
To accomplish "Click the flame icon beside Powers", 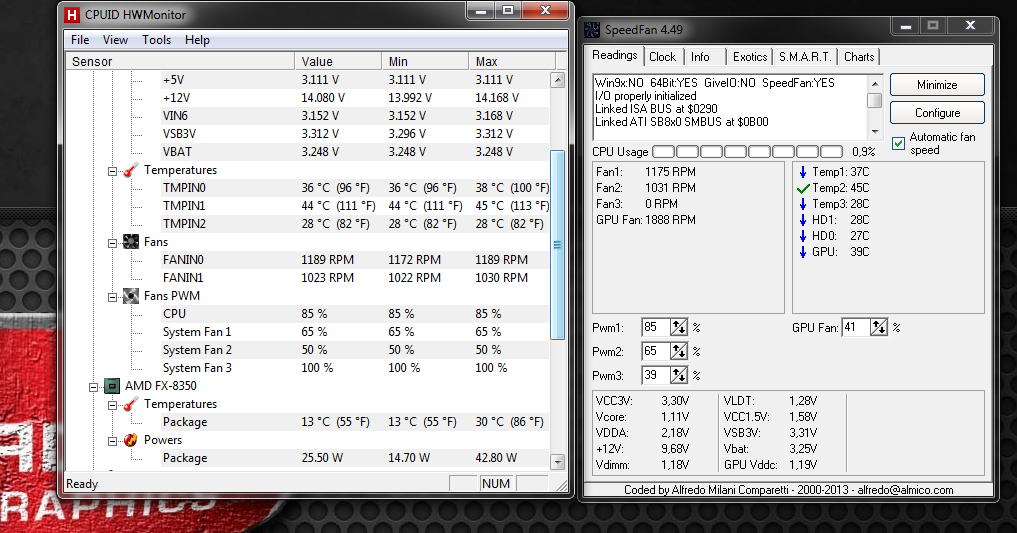I will click(x=130, y=440).
